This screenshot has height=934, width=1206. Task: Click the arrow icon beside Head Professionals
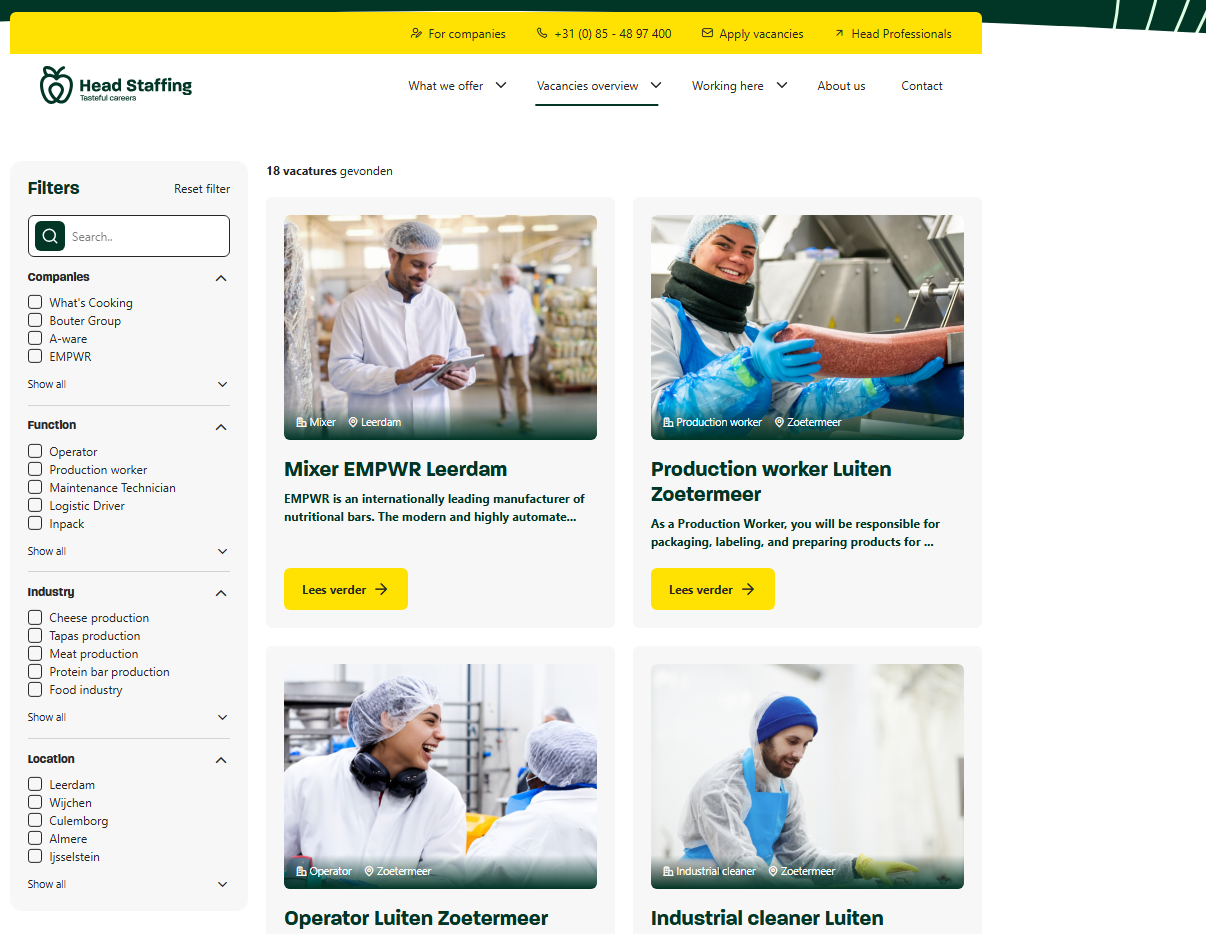(838, 33)
